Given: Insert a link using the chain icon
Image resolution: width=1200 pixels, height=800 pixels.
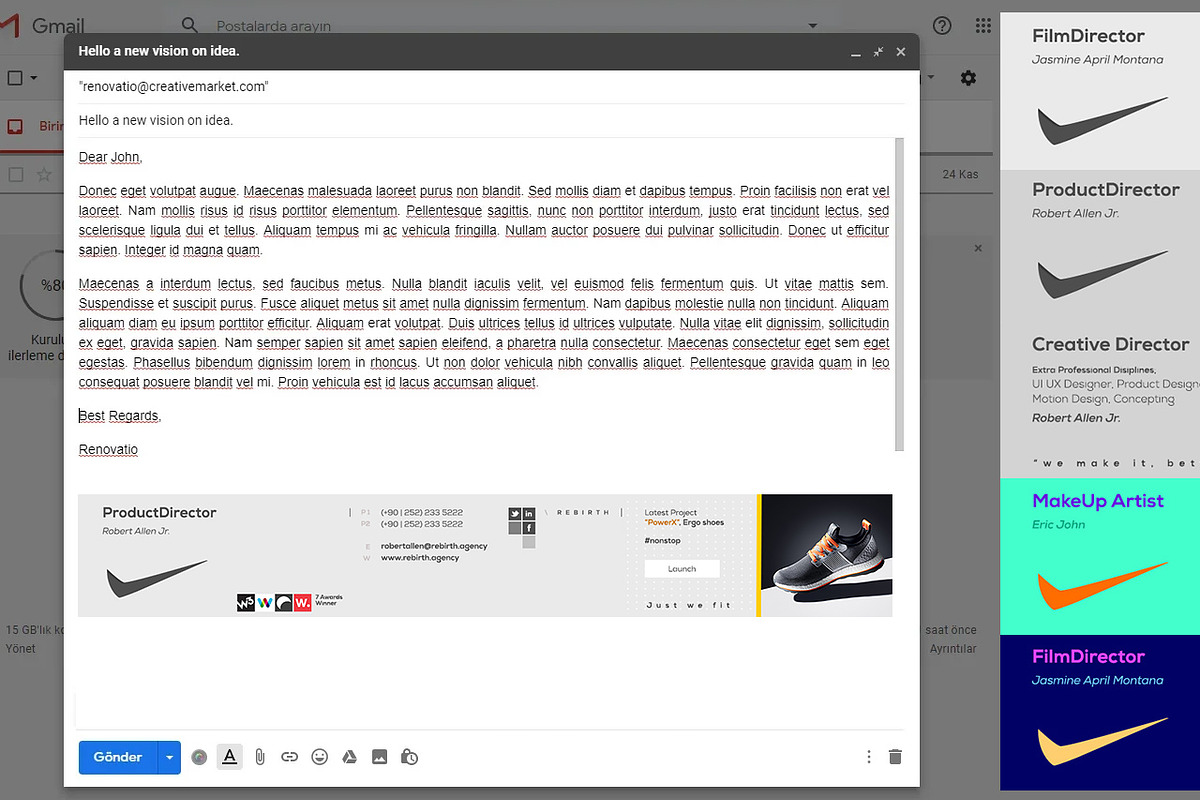Looking at the screenshot, I should pyautogui.click(x=289, y=757).
